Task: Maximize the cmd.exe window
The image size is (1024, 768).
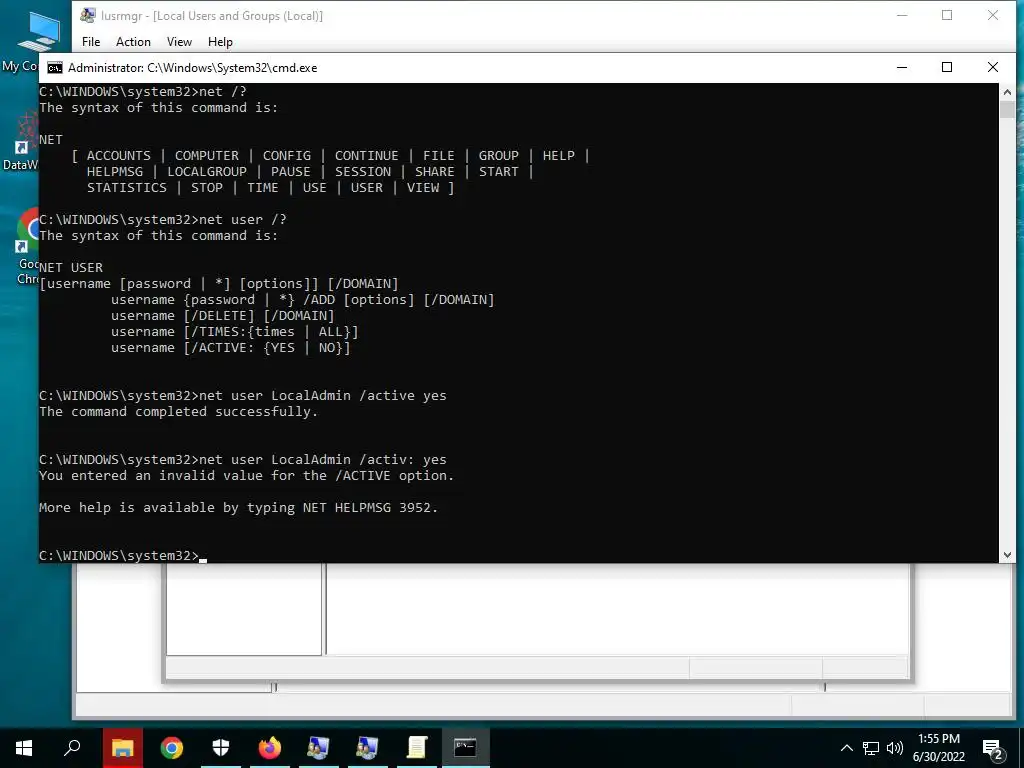Action: pyautogui.click(x=947, y=67)
